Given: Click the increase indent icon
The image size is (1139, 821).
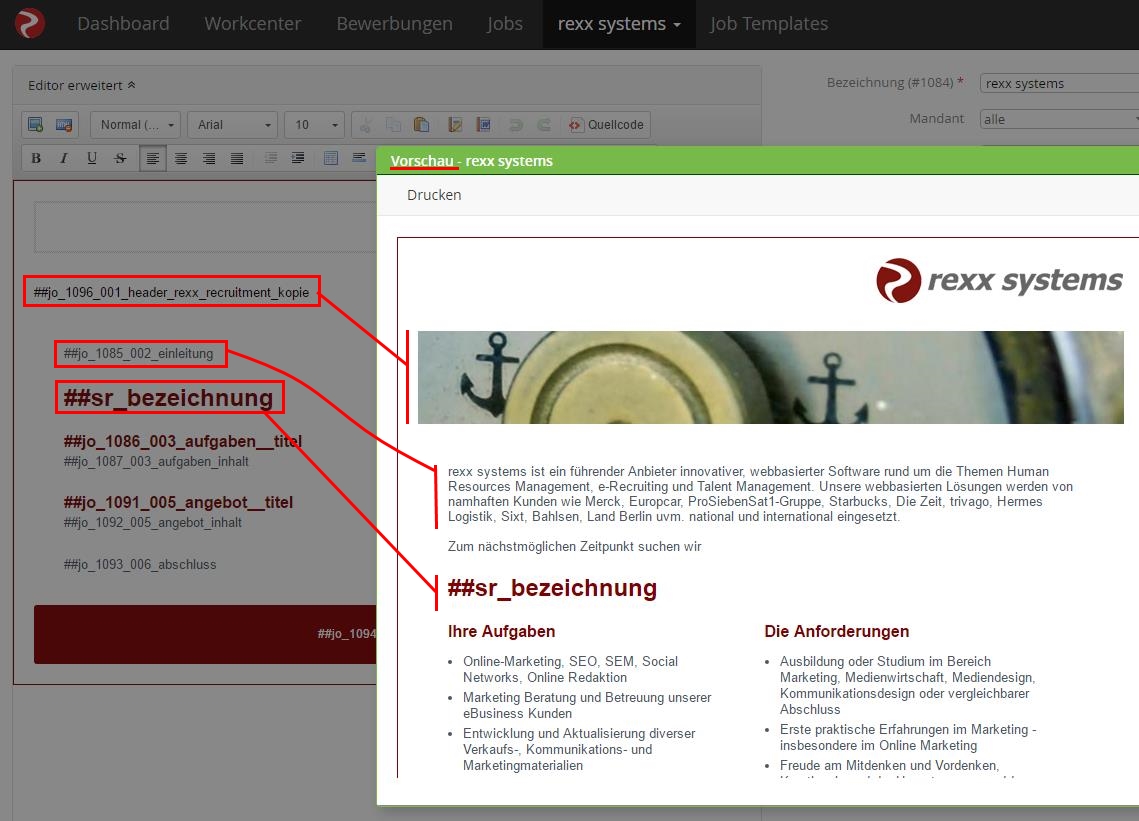Looking at the screenshot, I should (298, 158).
